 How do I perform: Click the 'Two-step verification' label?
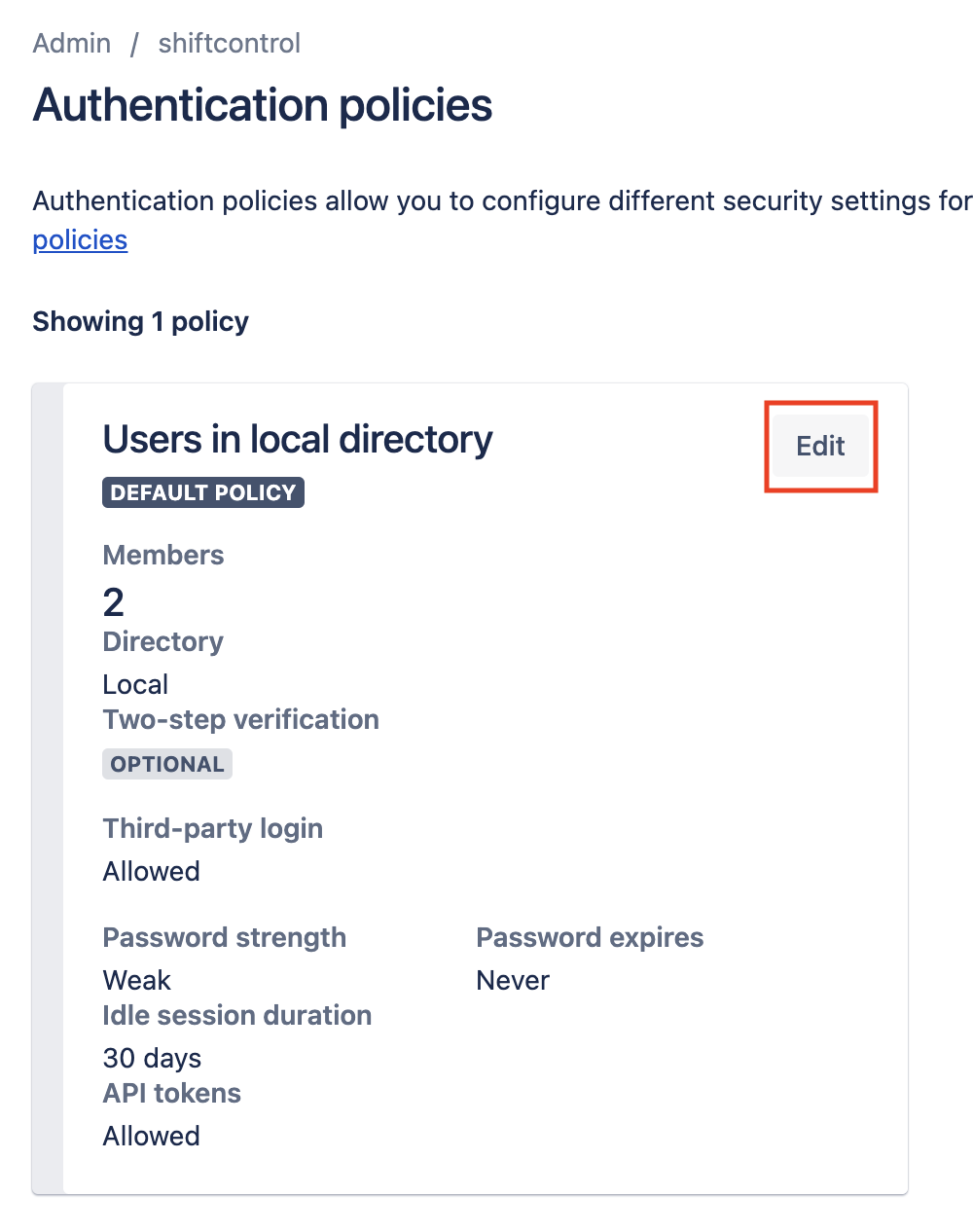click(240, 720)
